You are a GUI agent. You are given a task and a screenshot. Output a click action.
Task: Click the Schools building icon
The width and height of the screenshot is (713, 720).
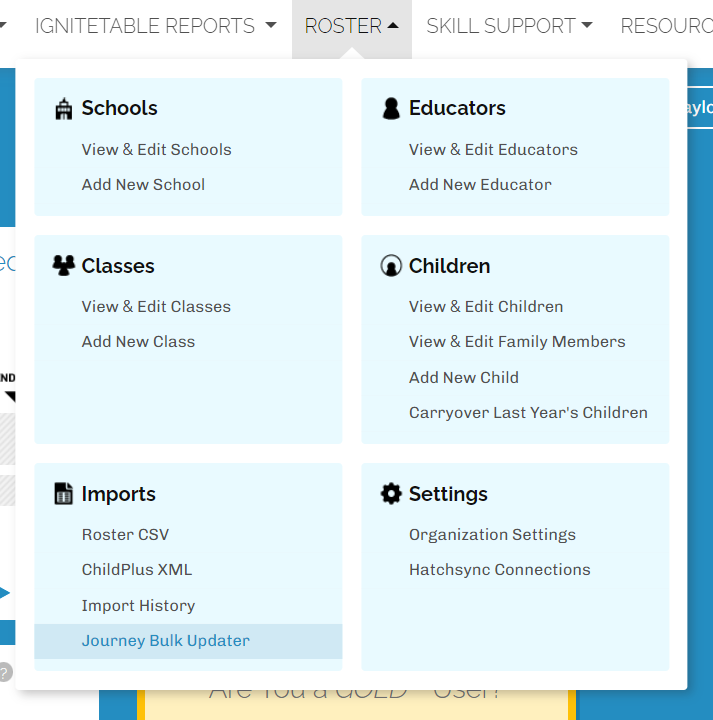64,109
